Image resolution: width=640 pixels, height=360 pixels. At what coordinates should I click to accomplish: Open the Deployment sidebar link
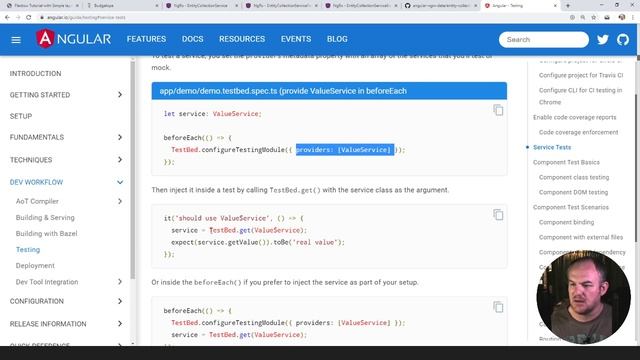[35, 266]
